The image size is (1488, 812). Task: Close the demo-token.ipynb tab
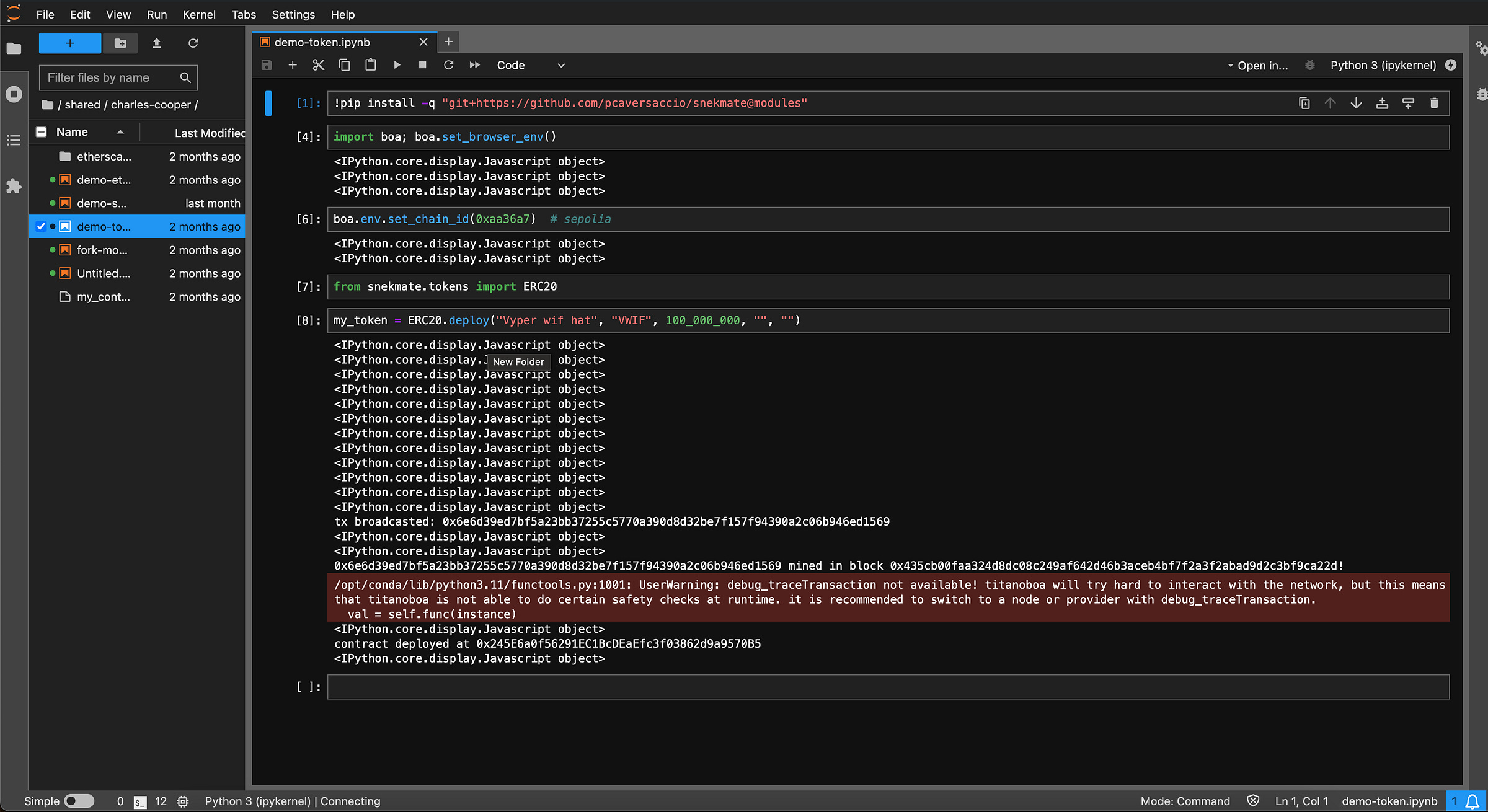(x=423, y=42)
